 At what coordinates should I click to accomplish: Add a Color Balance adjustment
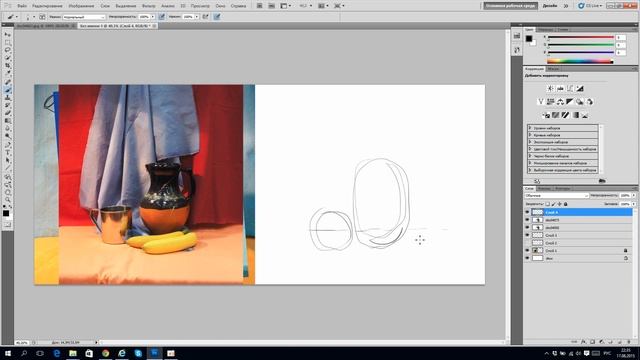(x=560, y=102)
